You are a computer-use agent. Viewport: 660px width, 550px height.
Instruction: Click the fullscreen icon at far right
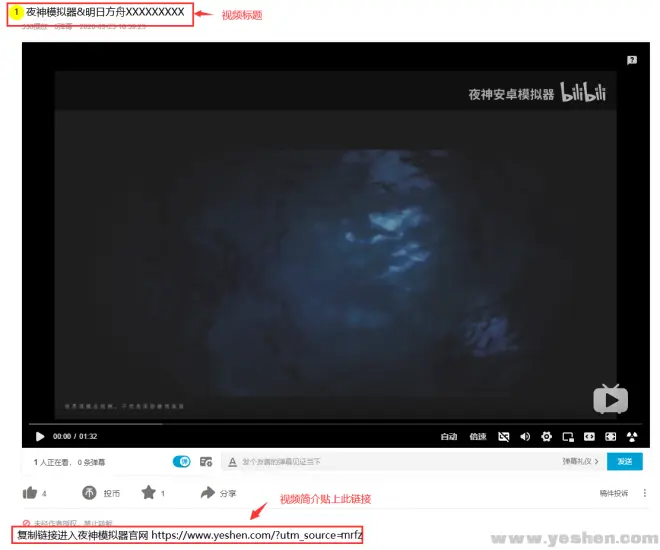click(x=632, y=437)
